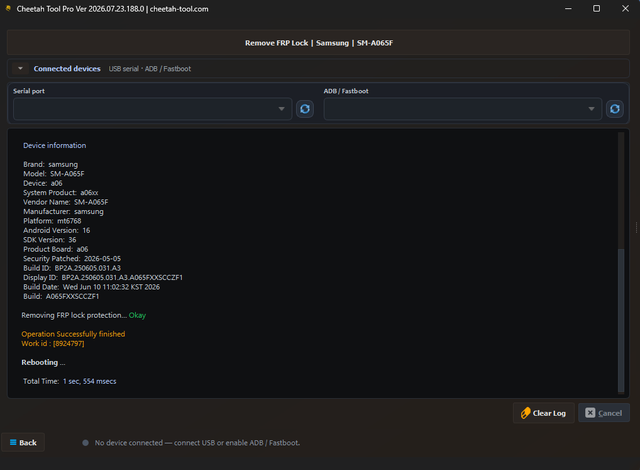Select the Build Date line
The image size is (640, 470).
pyautogui.click(x=91, y=287)
